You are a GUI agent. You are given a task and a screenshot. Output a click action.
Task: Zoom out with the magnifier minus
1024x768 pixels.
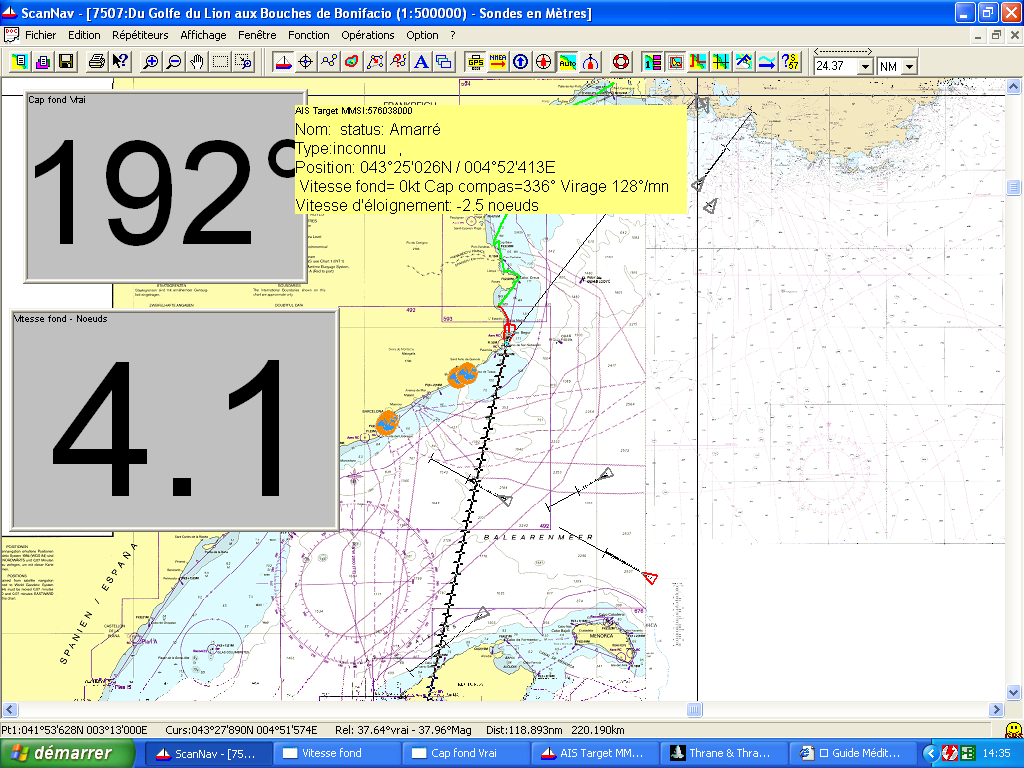coord(174,62)
